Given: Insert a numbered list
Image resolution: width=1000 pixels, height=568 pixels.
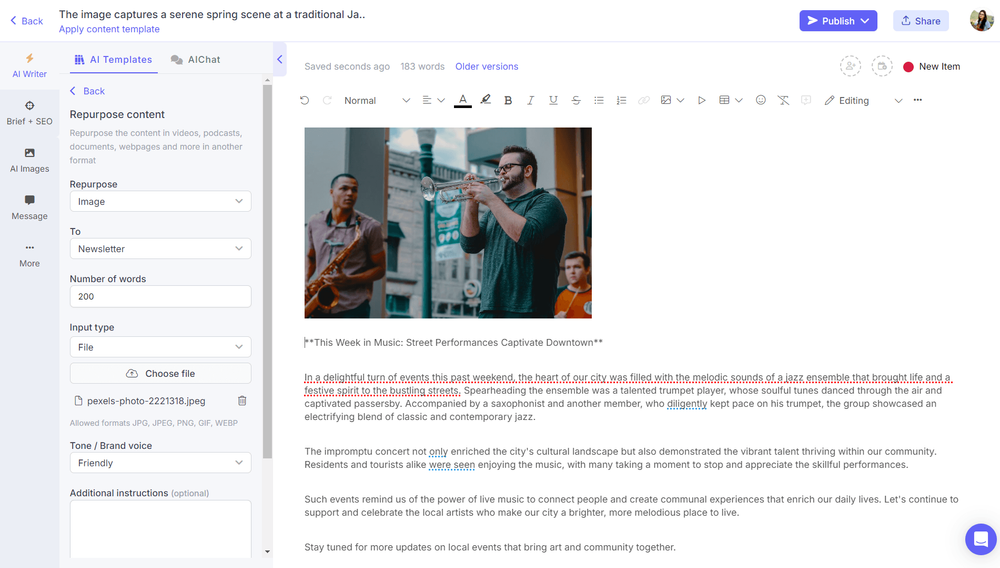Looking at the screenshot, I should 621,101.
